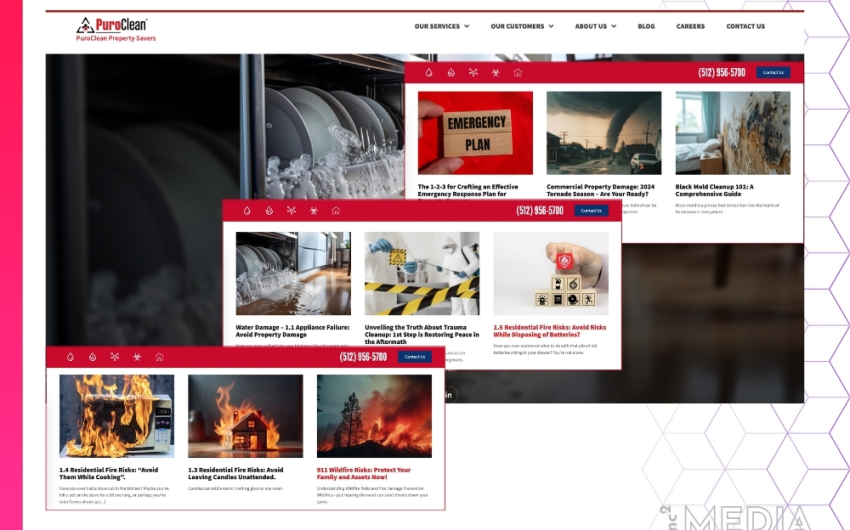Click biohazard icon in Fire Risks panel bar

pyautogui.click(x=137, y=357)
